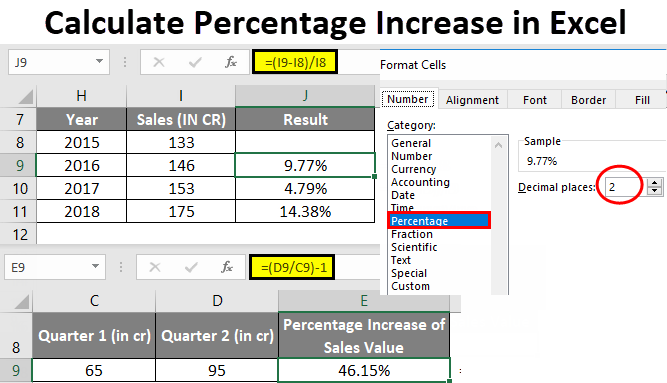Click Year cell 2017
This screenshot has height=383, width=667.
click(x=82, y=189)
